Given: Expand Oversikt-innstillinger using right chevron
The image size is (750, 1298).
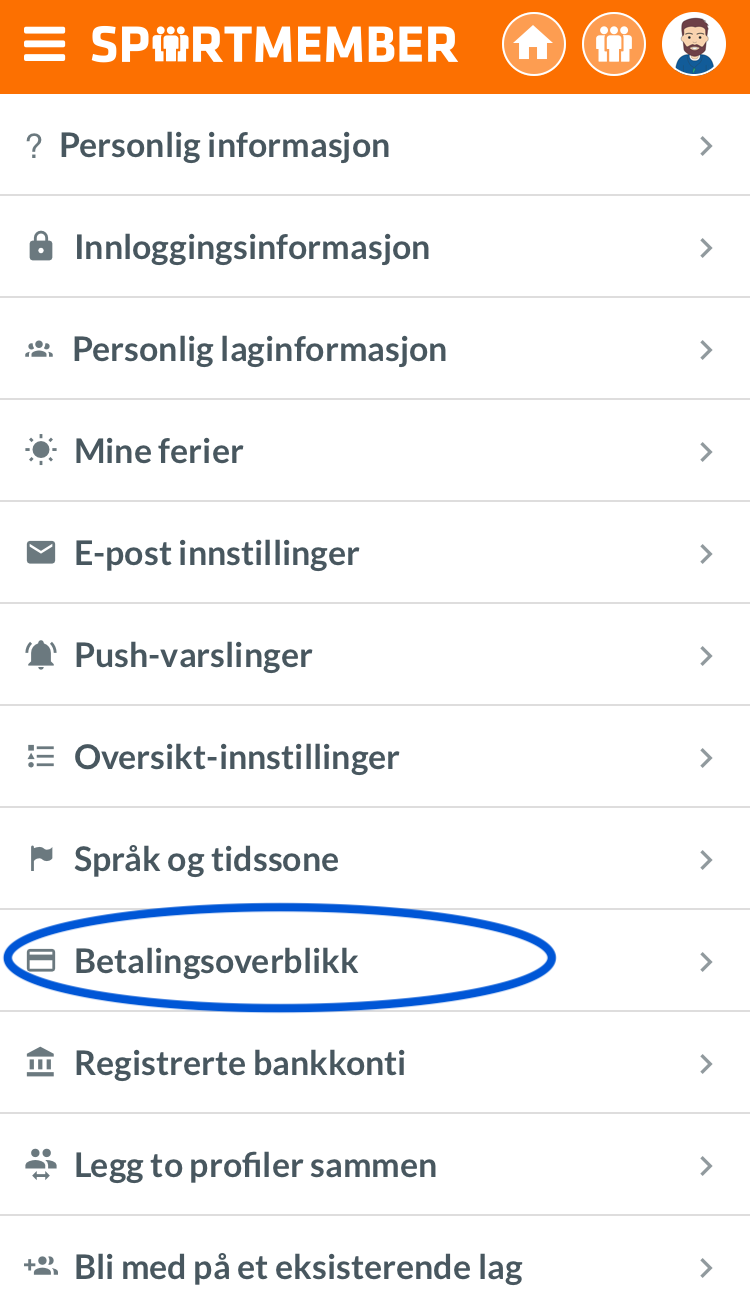Looking at the screenshot, I should (706, 758).
